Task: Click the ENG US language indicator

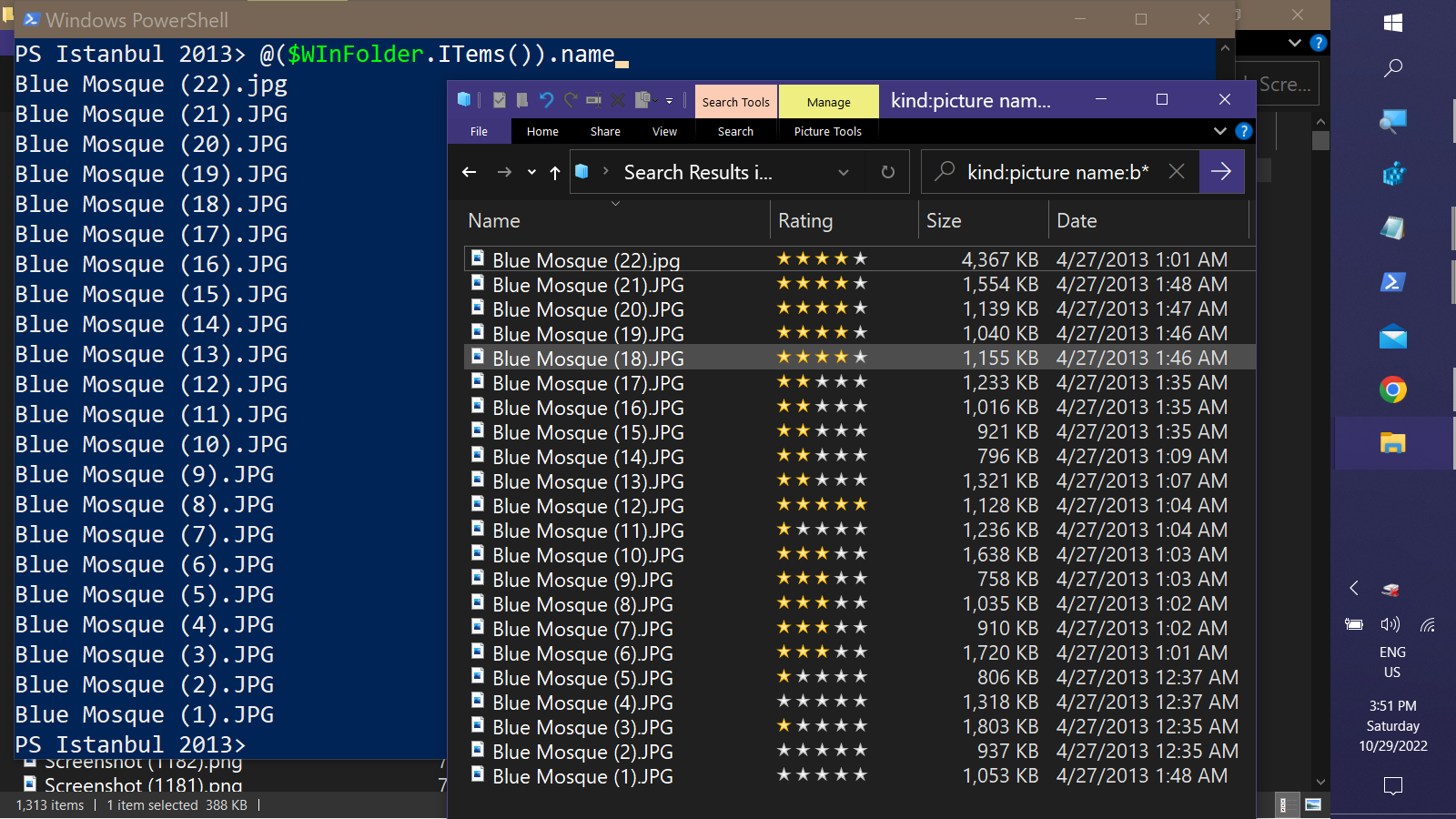Action: point(1392,662)
